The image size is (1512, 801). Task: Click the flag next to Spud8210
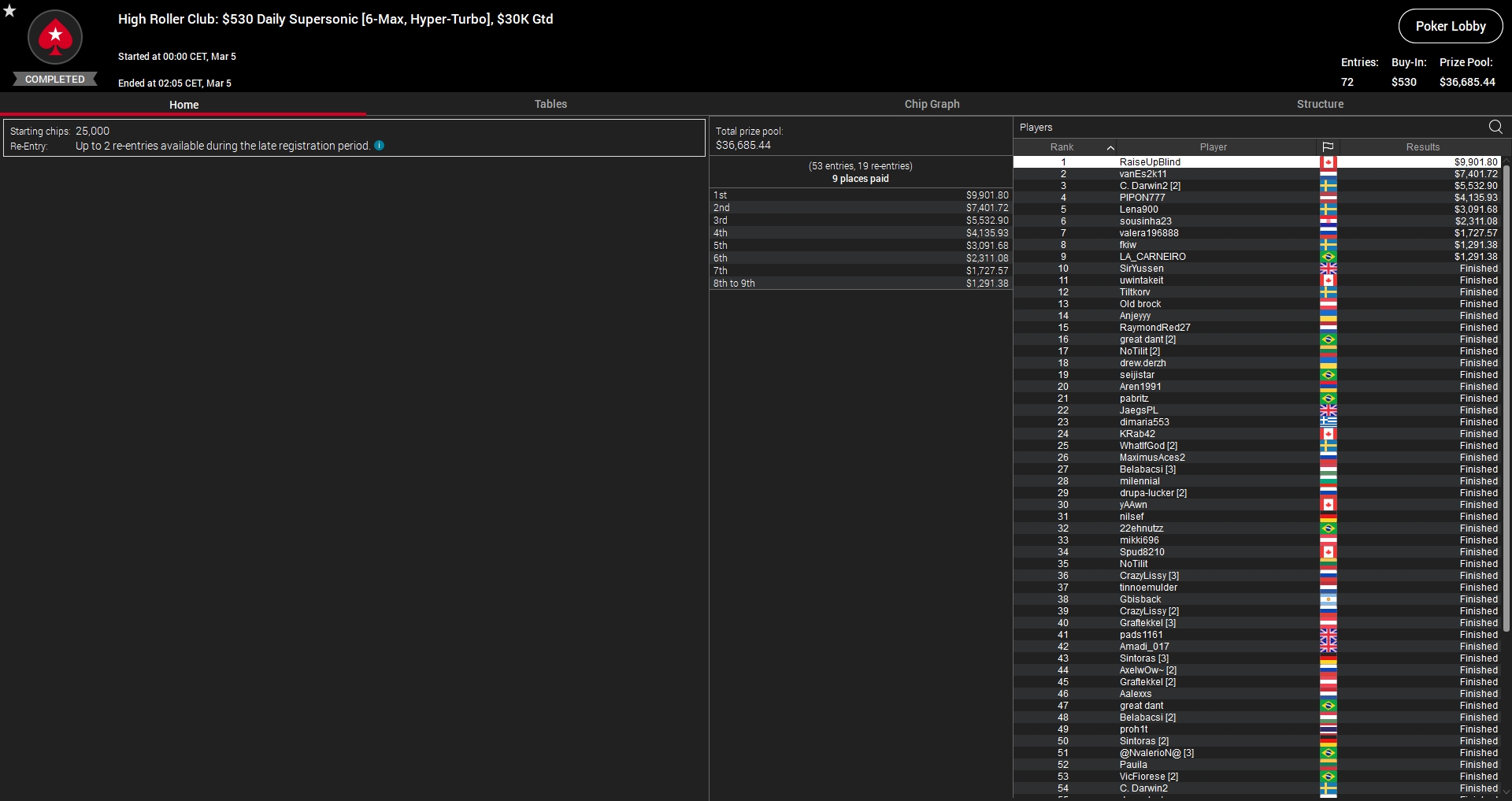(x=1329, y=552)
